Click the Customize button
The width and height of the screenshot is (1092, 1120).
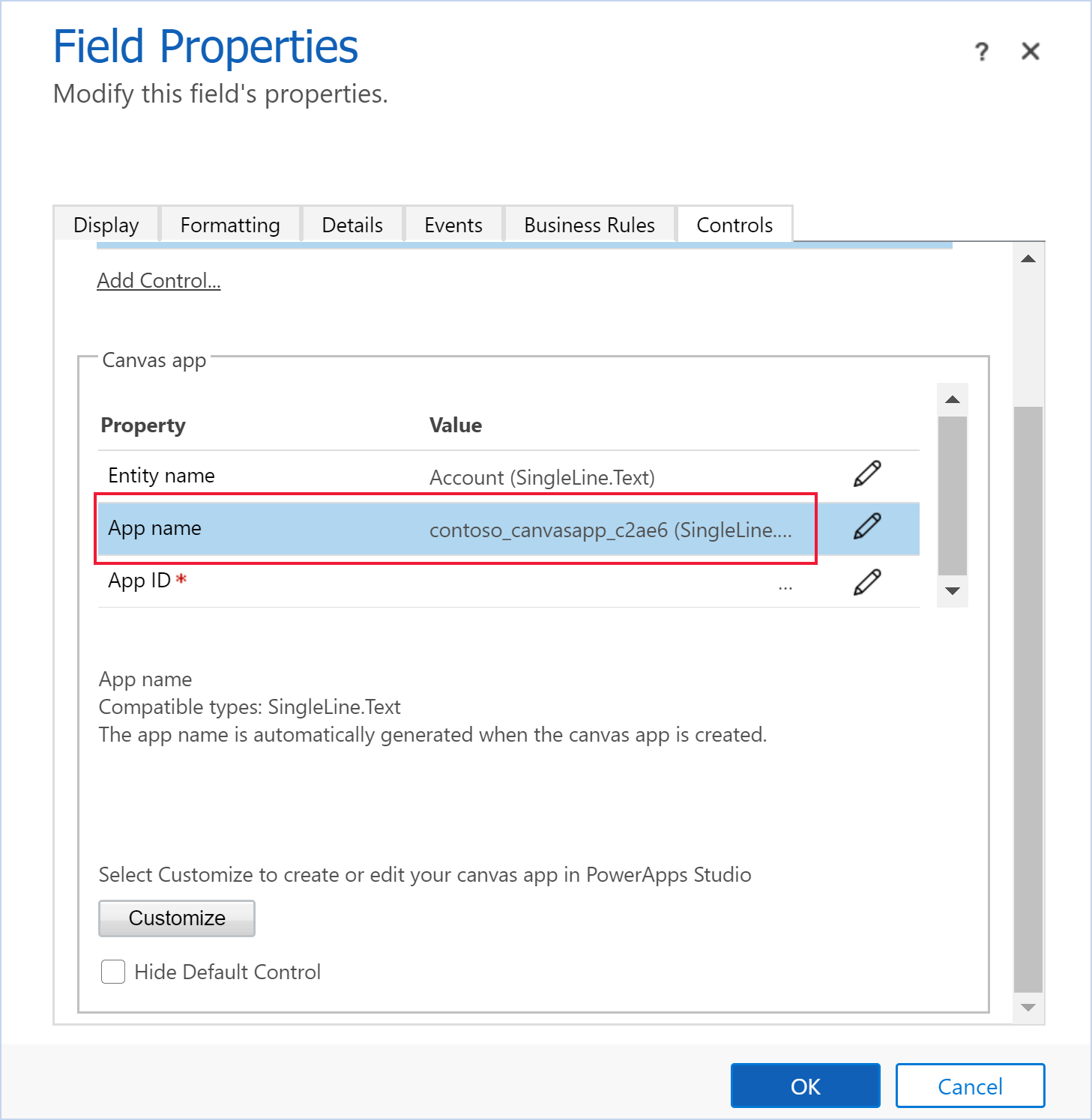[176, 918]
